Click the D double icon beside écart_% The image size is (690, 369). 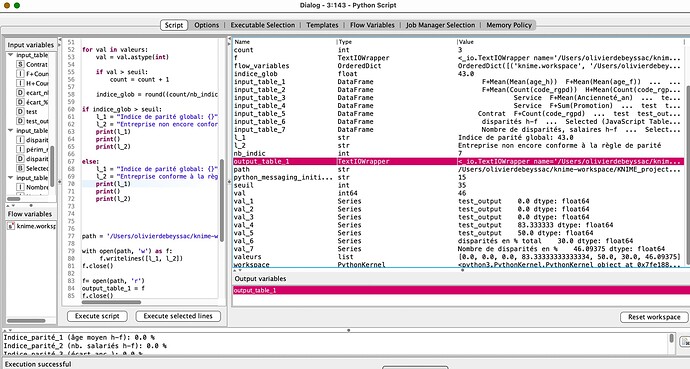(x=20, y=102)
